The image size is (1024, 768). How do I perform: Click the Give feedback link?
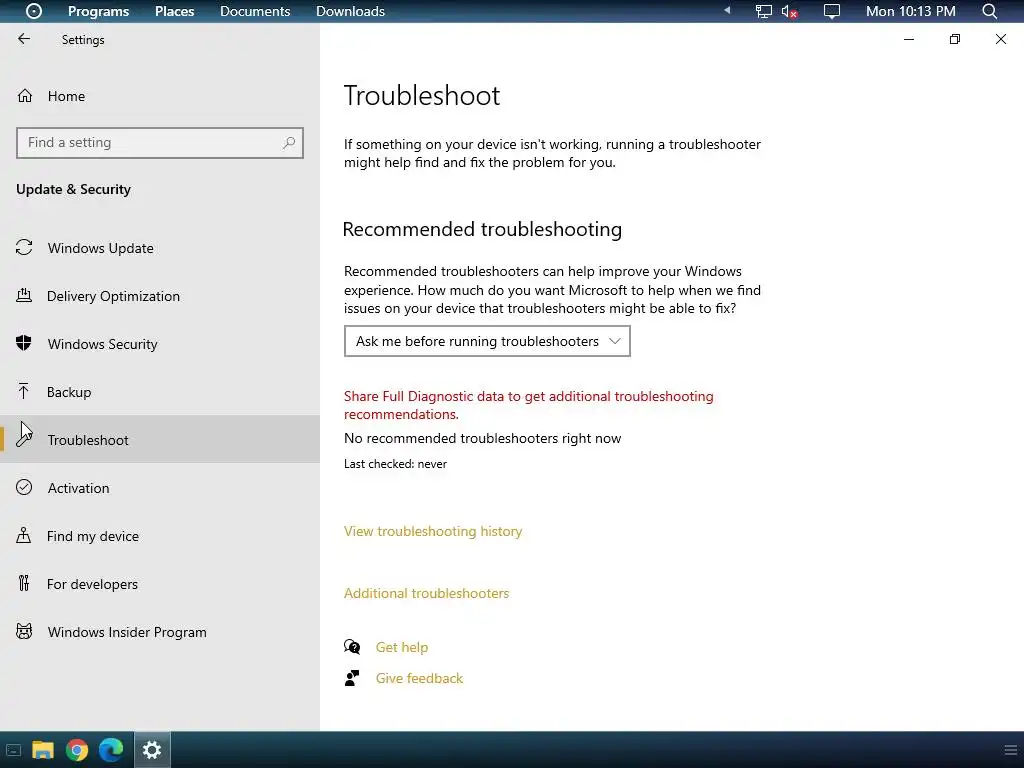pos(419,678)
